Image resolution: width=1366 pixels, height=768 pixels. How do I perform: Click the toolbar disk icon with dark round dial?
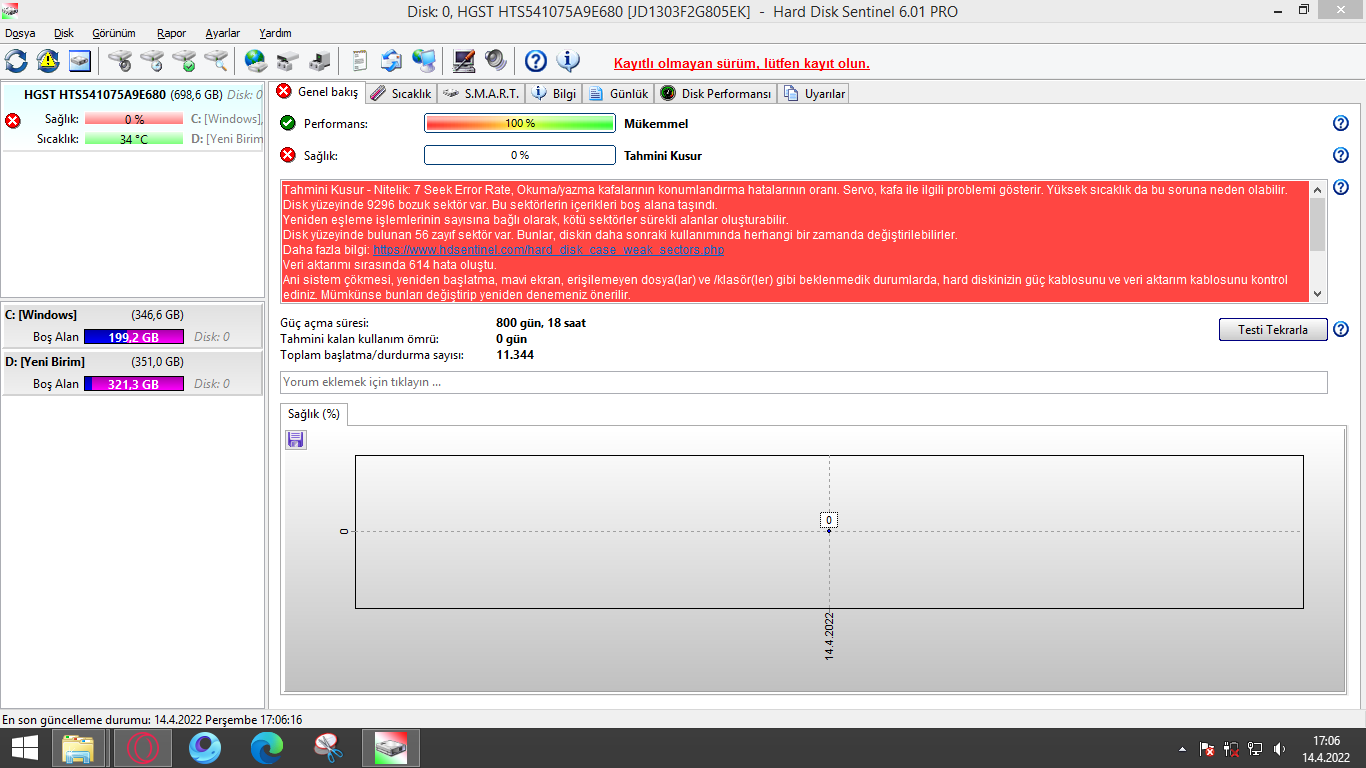[120, 61]
